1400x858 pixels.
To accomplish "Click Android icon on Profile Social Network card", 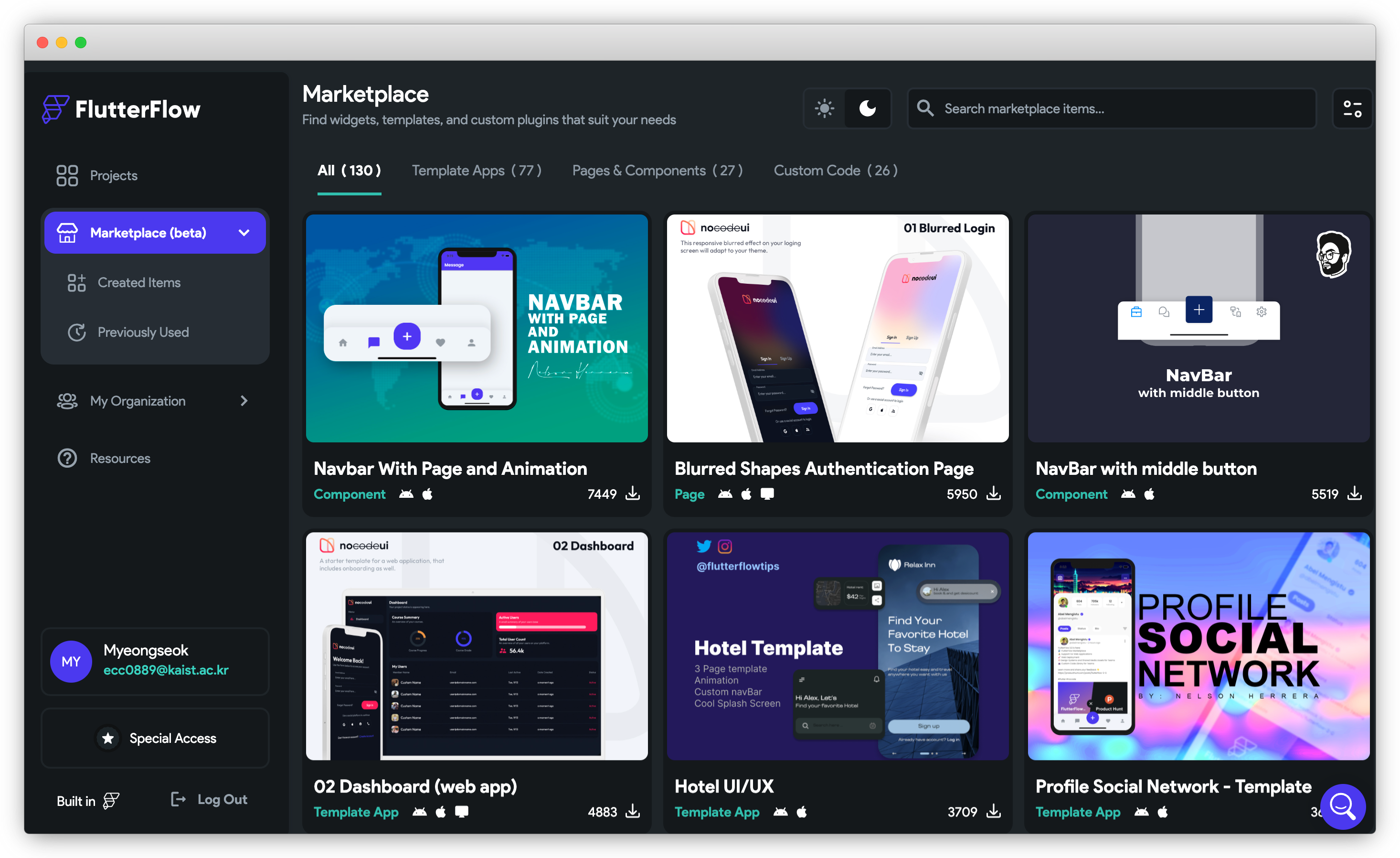I will (1142, 812).
